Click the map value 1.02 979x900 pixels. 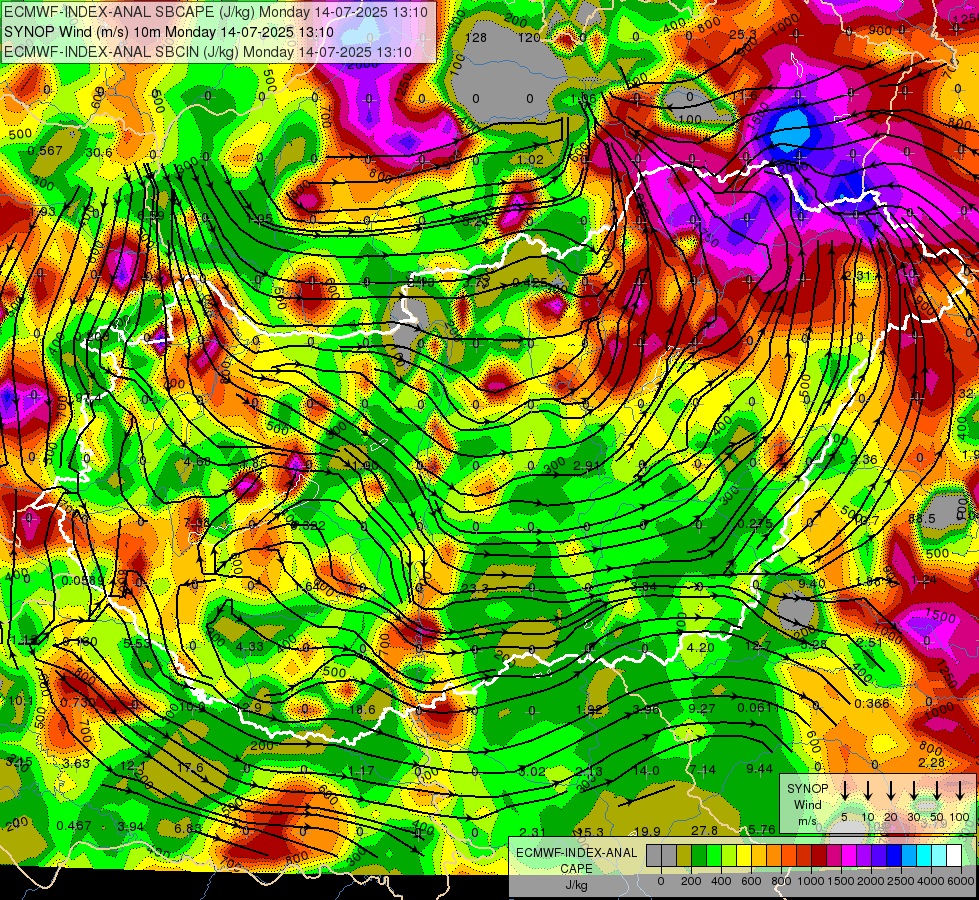point(531,159)
